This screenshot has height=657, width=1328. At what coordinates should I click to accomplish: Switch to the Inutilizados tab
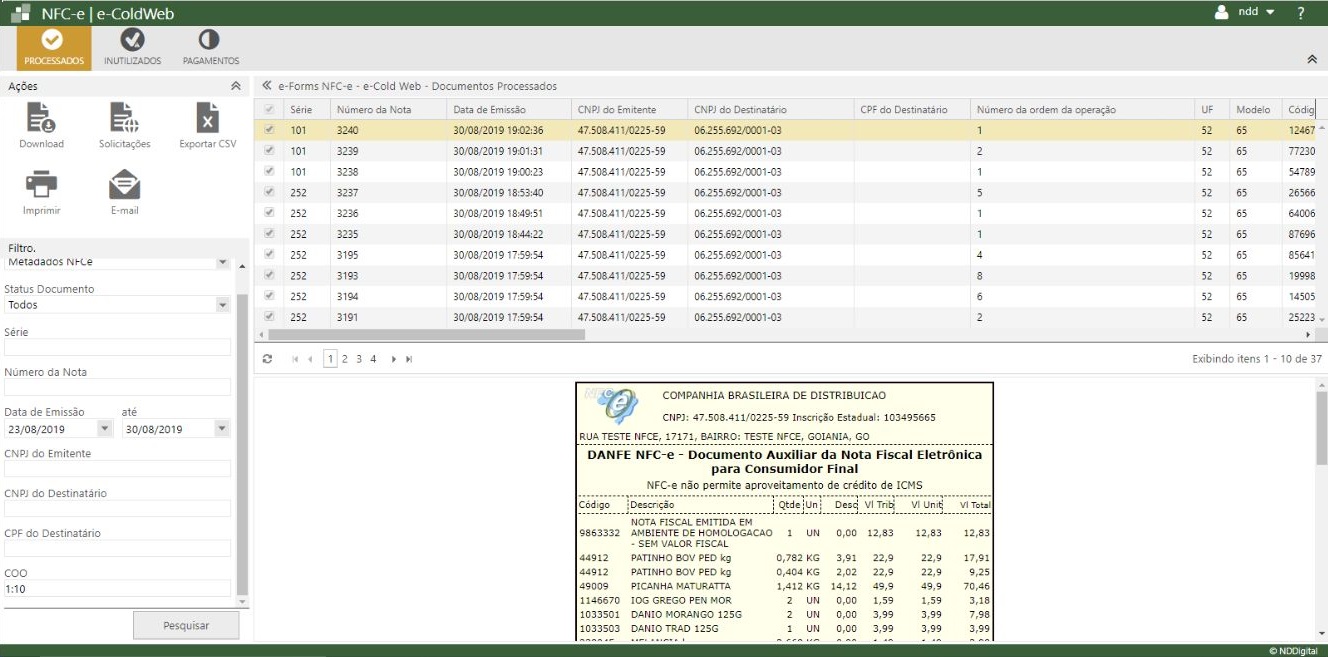tap(132, 47)
